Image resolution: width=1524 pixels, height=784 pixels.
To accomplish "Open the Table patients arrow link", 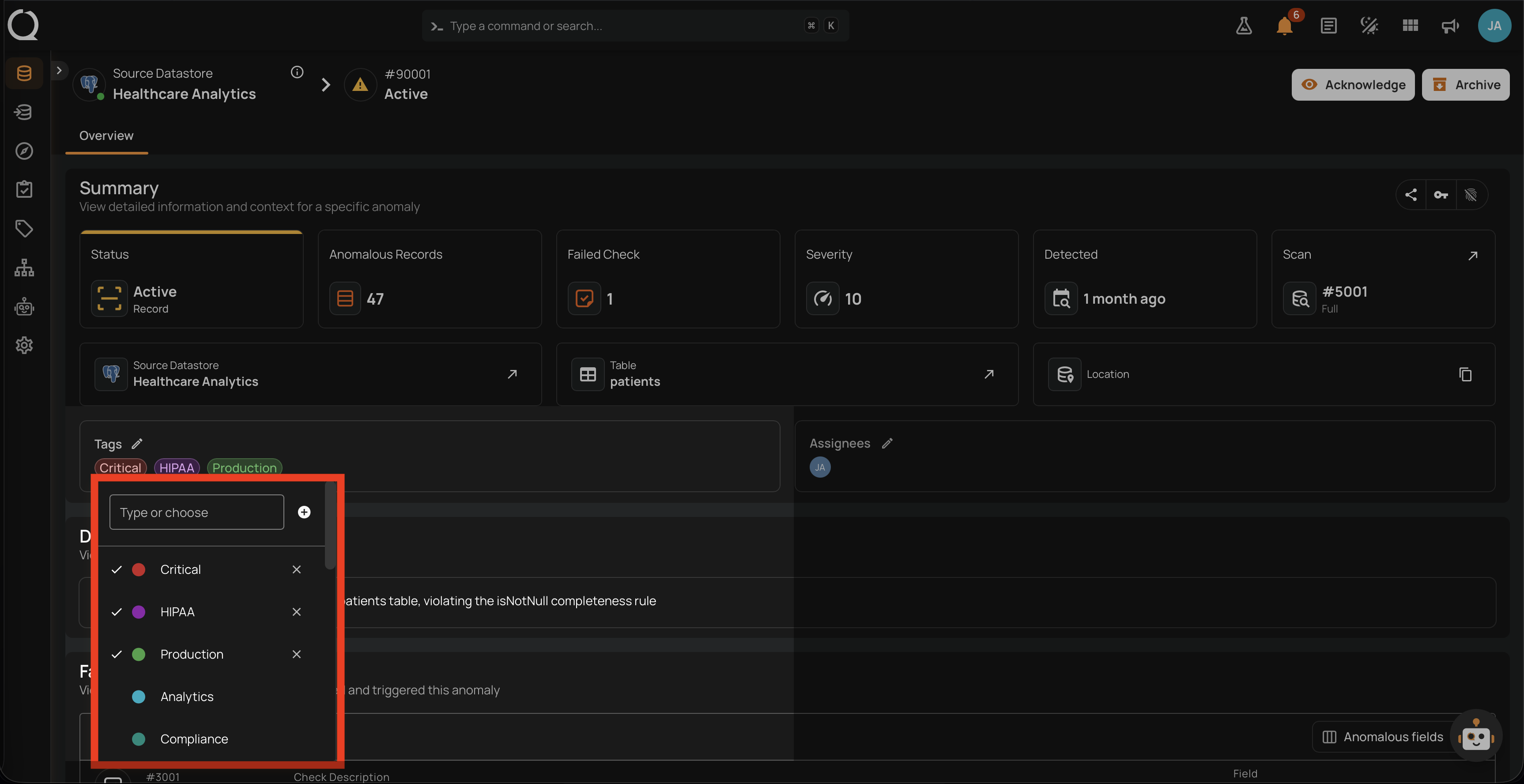I will (988, 374).
